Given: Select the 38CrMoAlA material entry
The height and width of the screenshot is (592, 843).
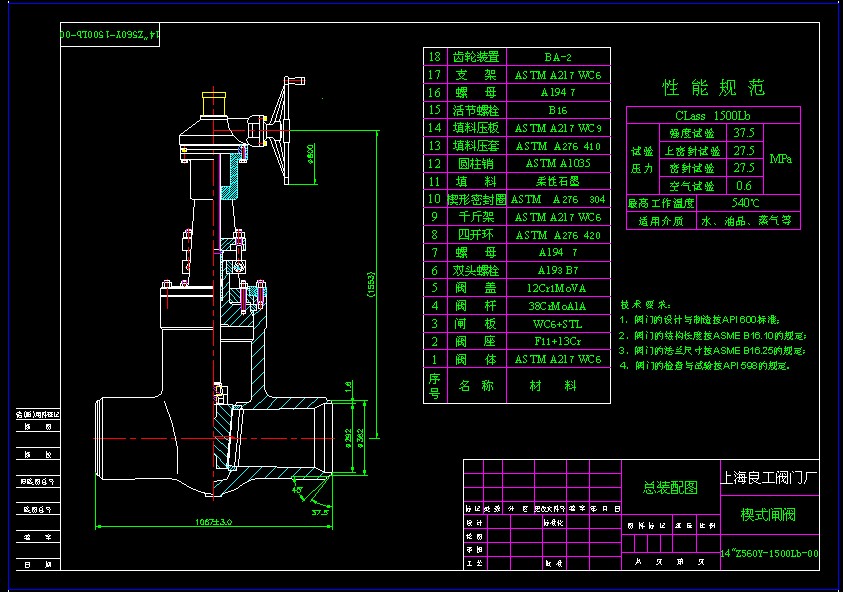Looking at the screenshot, I should (558, 306).
